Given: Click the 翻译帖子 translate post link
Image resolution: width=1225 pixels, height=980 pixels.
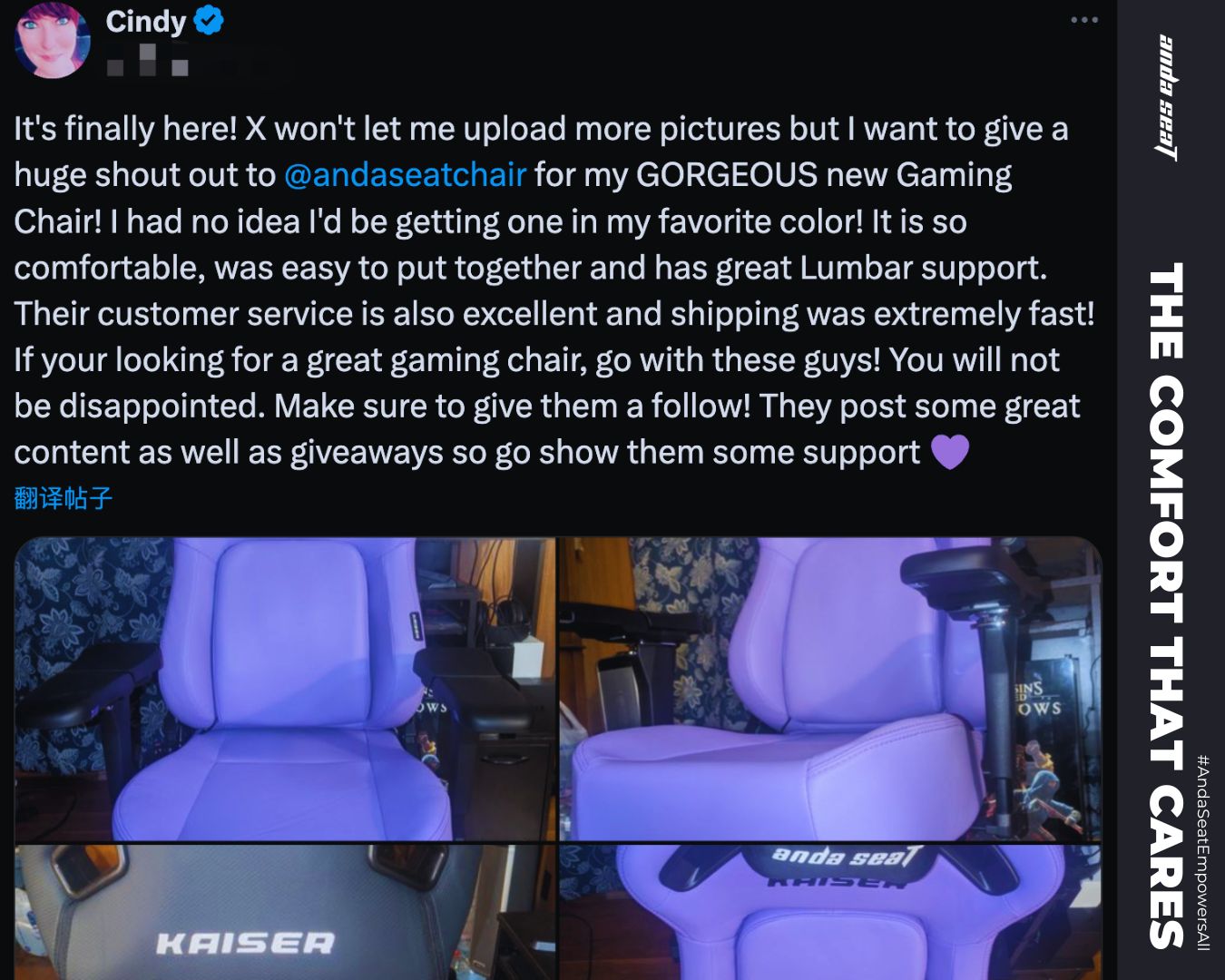Looking at the screenshot, I should (64, 497).
